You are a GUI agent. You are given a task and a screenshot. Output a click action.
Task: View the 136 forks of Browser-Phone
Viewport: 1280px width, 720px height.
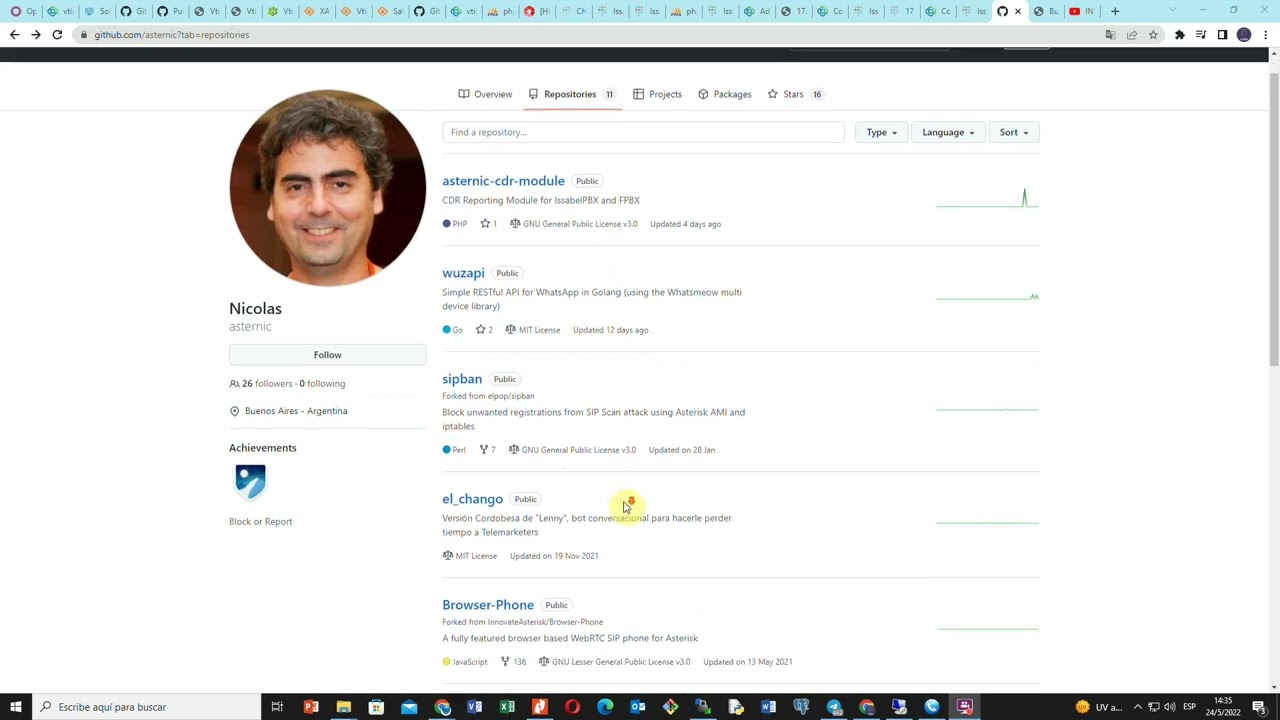[513, 662]
